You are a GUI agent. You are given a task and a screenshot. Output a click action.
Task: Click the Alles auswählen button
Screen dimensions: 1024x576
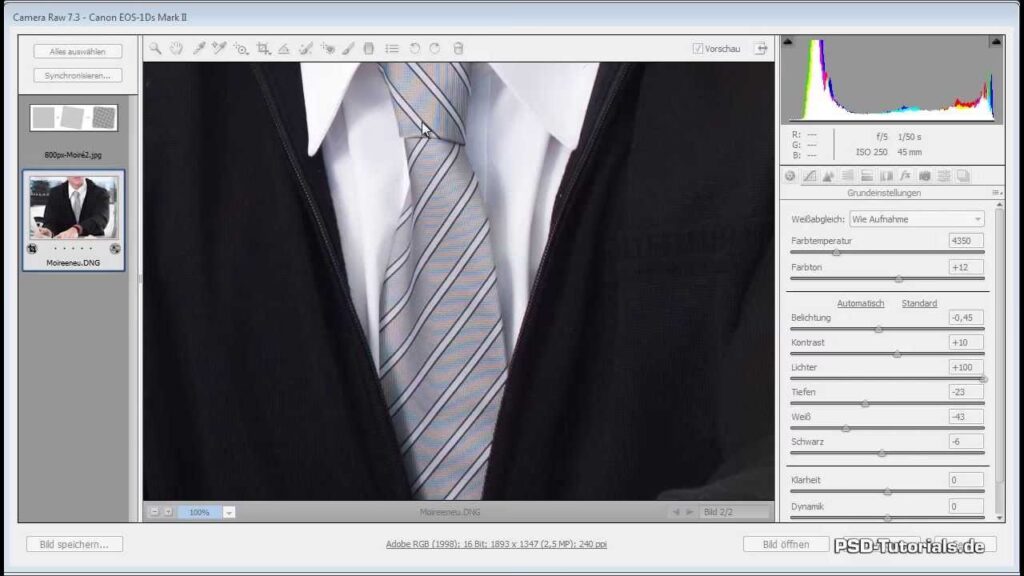tap(77, 51)
